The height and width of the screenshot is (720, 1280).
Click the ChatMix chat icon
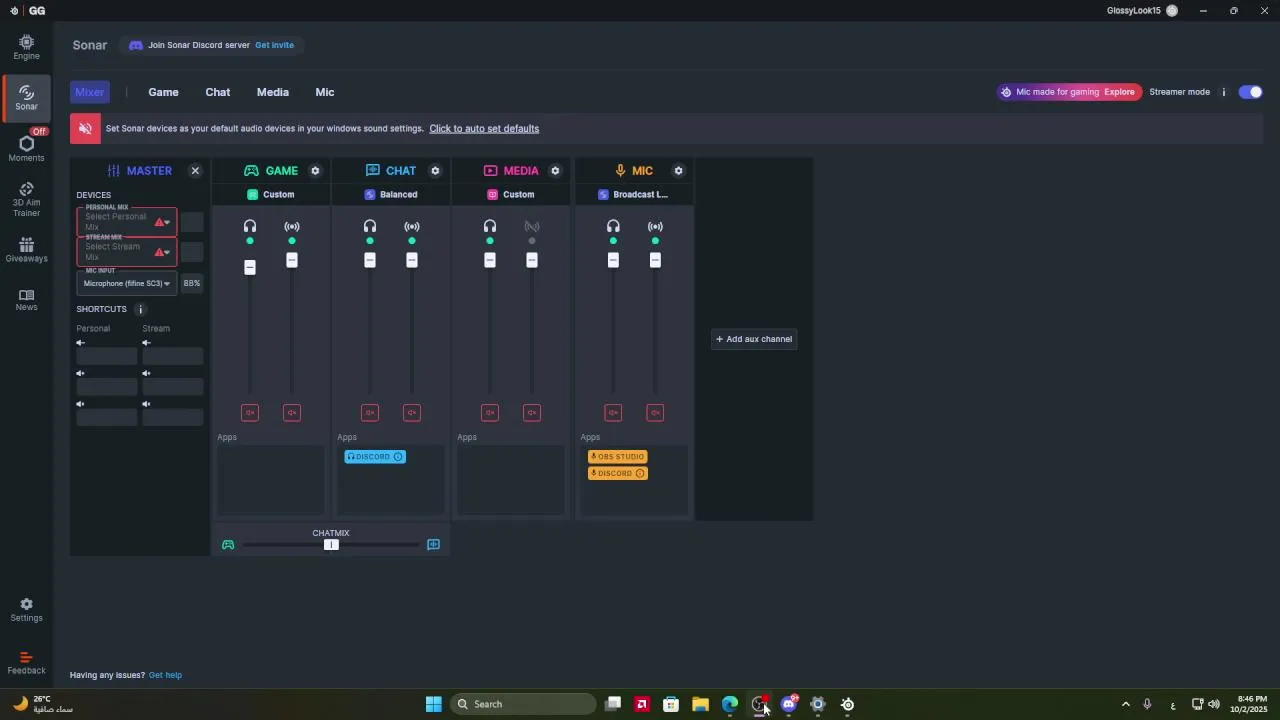click(x=433, y=545)
